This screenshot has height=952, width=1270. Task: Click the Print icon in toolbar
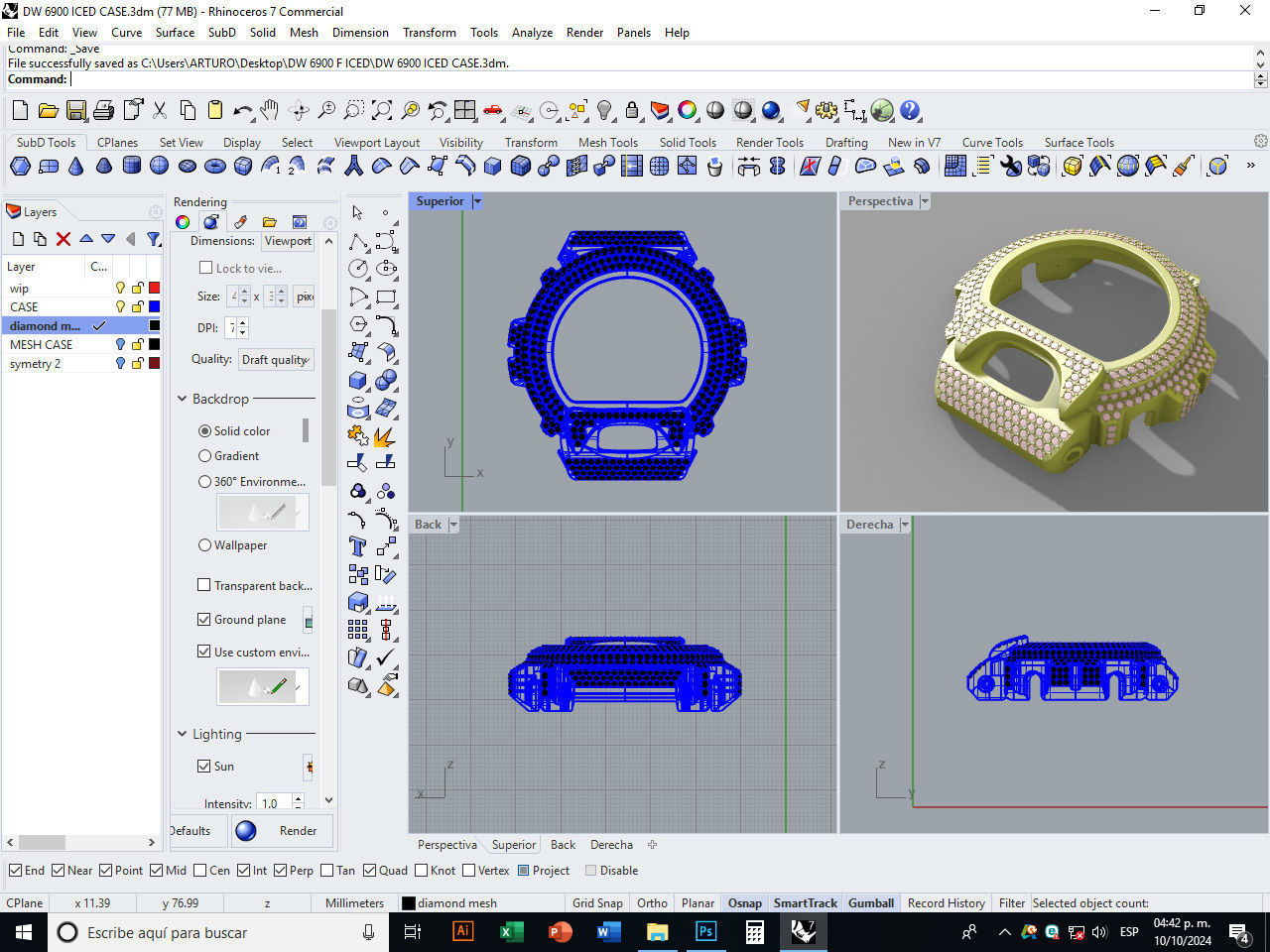(x=103, y=110)
